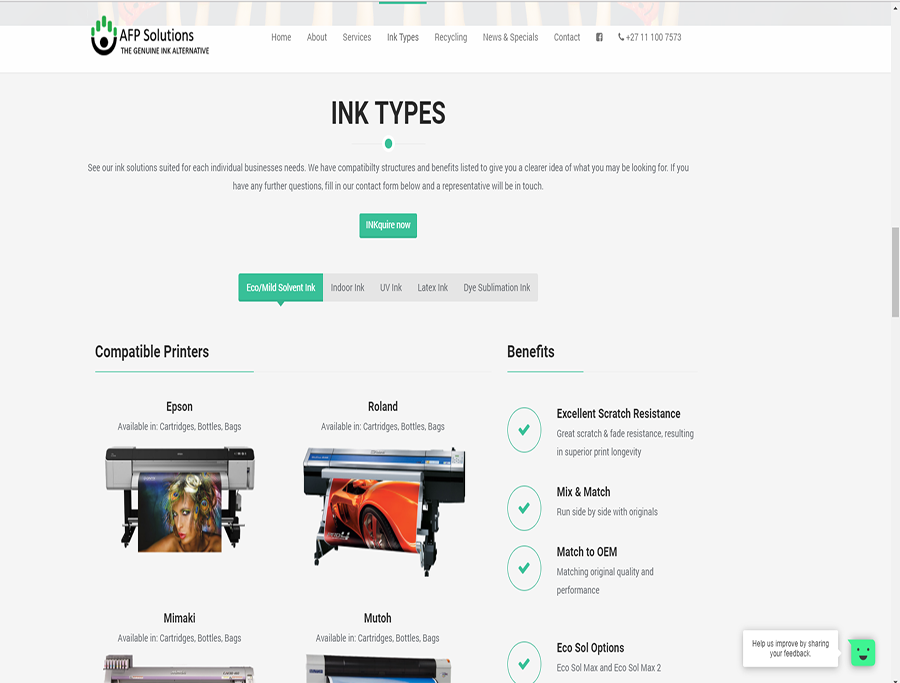Click the page vertical scrollbar thumb

pyautogui.click(x=895, y=272)
